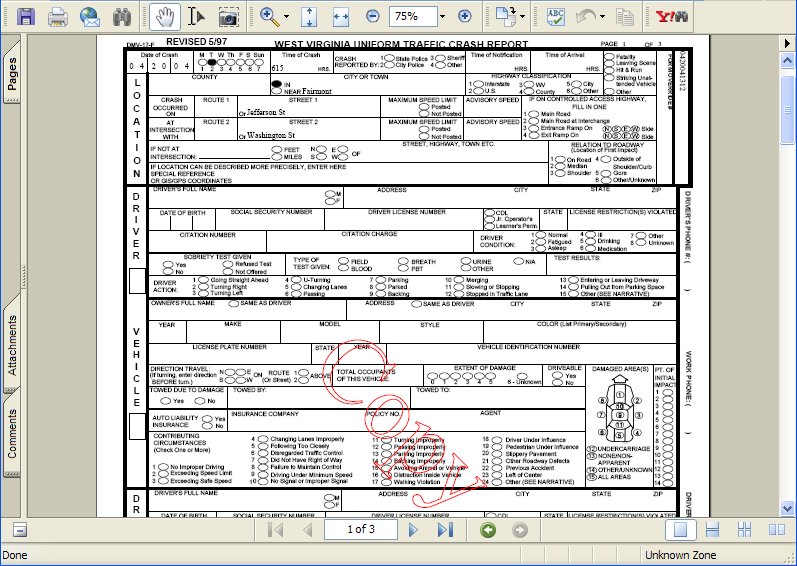Go to the previous page

coord(307,530)
